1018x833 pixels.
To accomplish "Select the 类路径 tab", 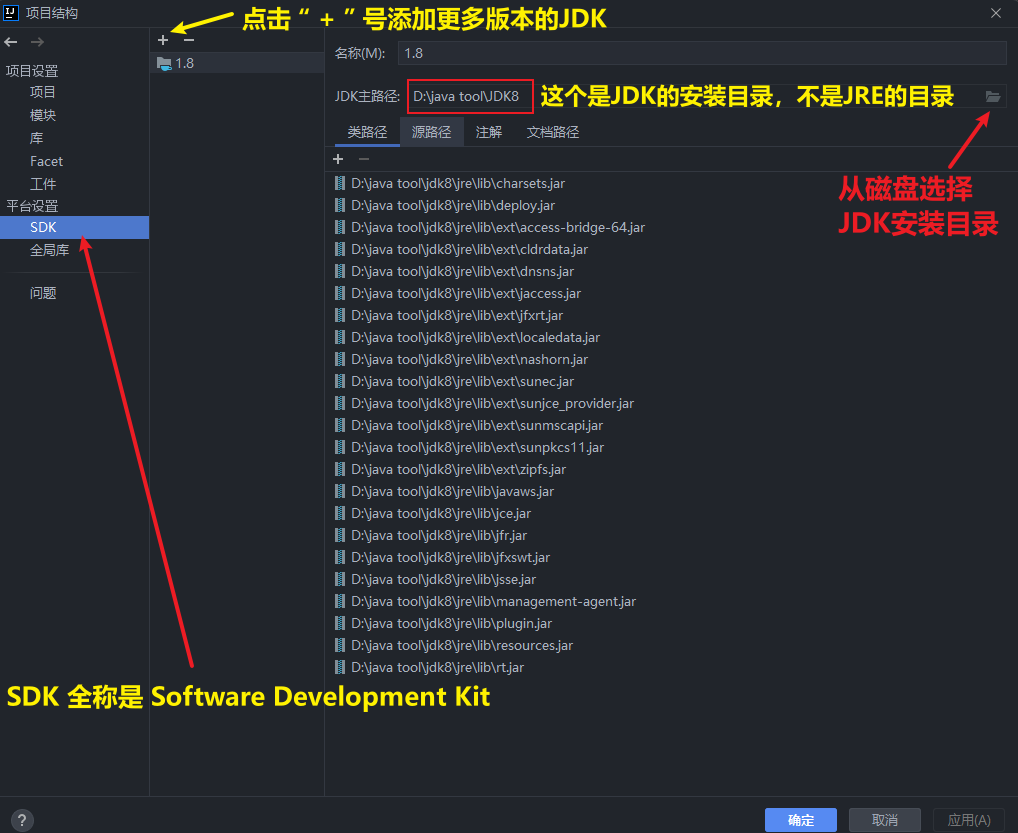I will [367, 132].
